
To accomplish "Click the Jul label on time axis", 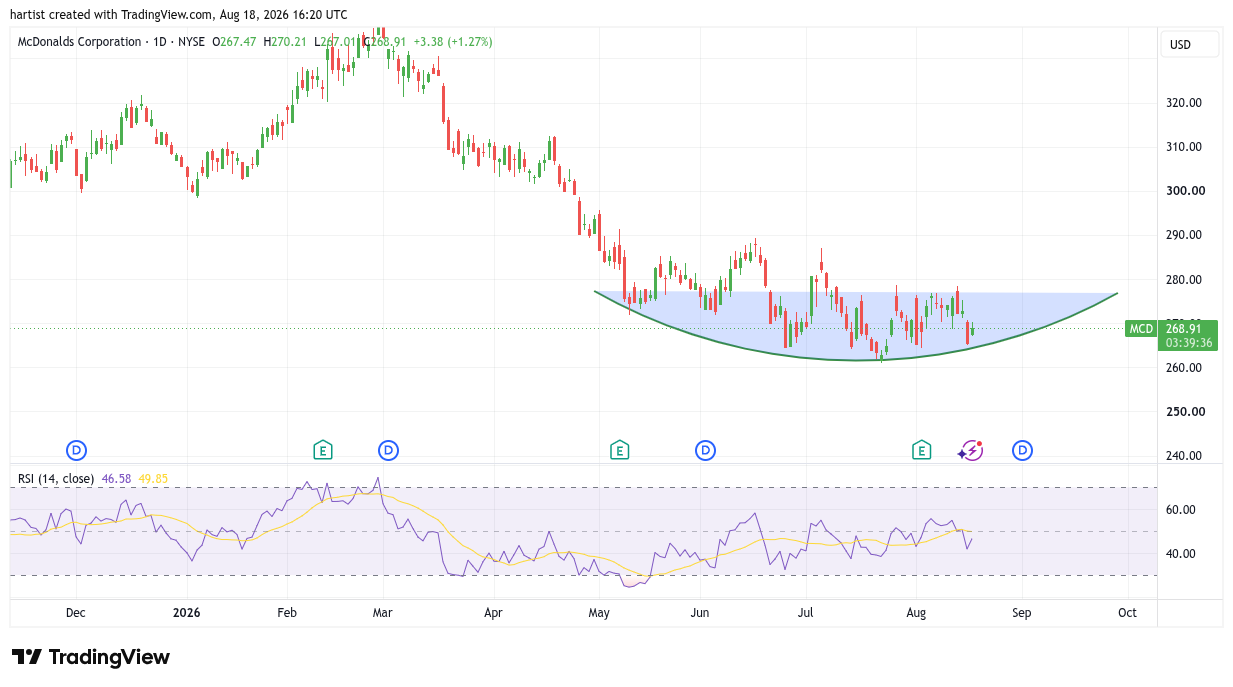I will (x=806, y=612).
